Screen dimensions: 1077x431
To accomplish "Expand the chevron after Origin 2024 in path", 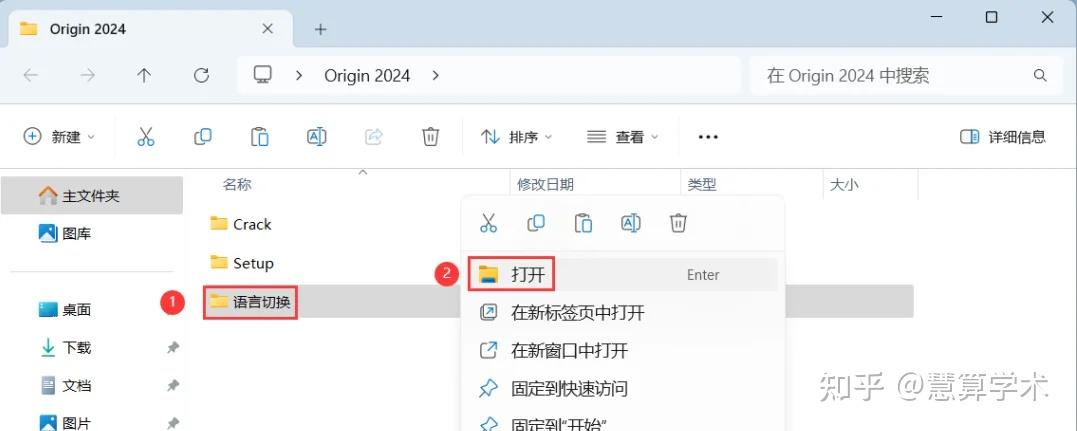I will 435,76.
